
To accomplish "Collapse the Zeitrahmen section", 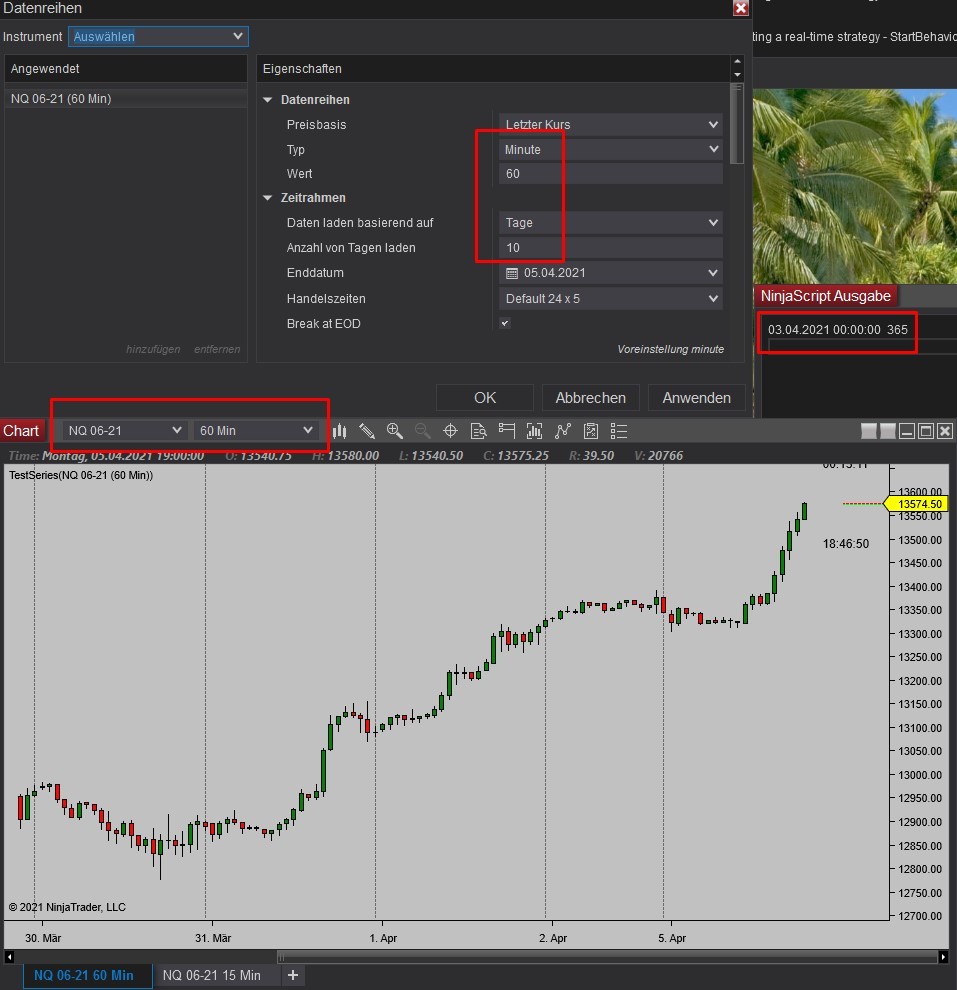I will tap(268, 198).
